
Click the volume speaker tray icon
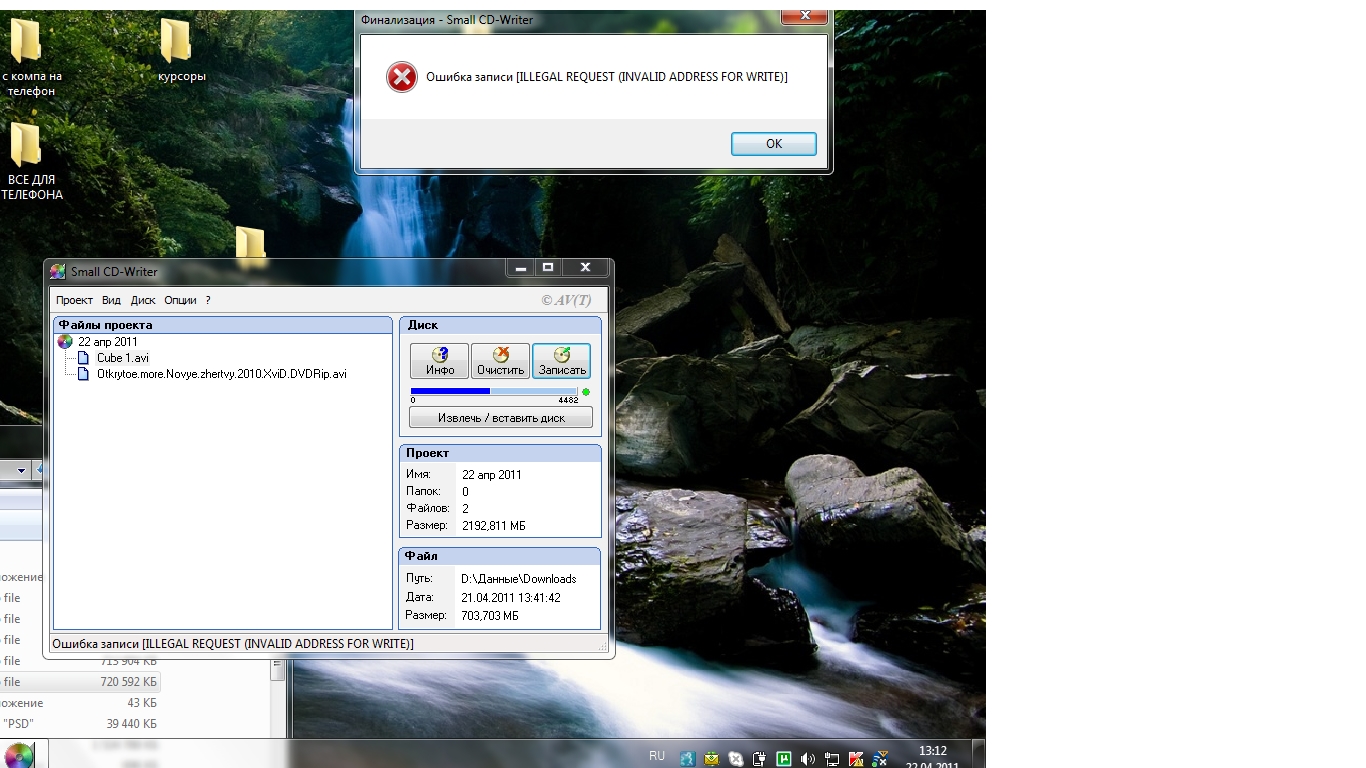[808, 759]
